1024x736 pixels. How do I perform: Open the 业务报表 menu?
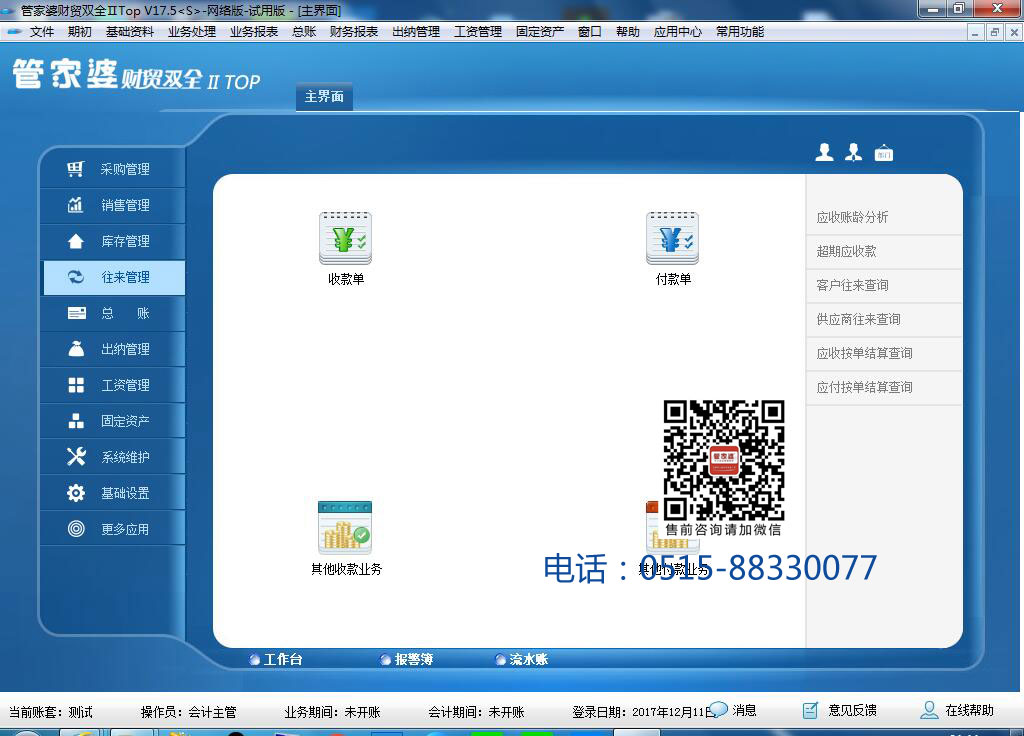[253, 31]
